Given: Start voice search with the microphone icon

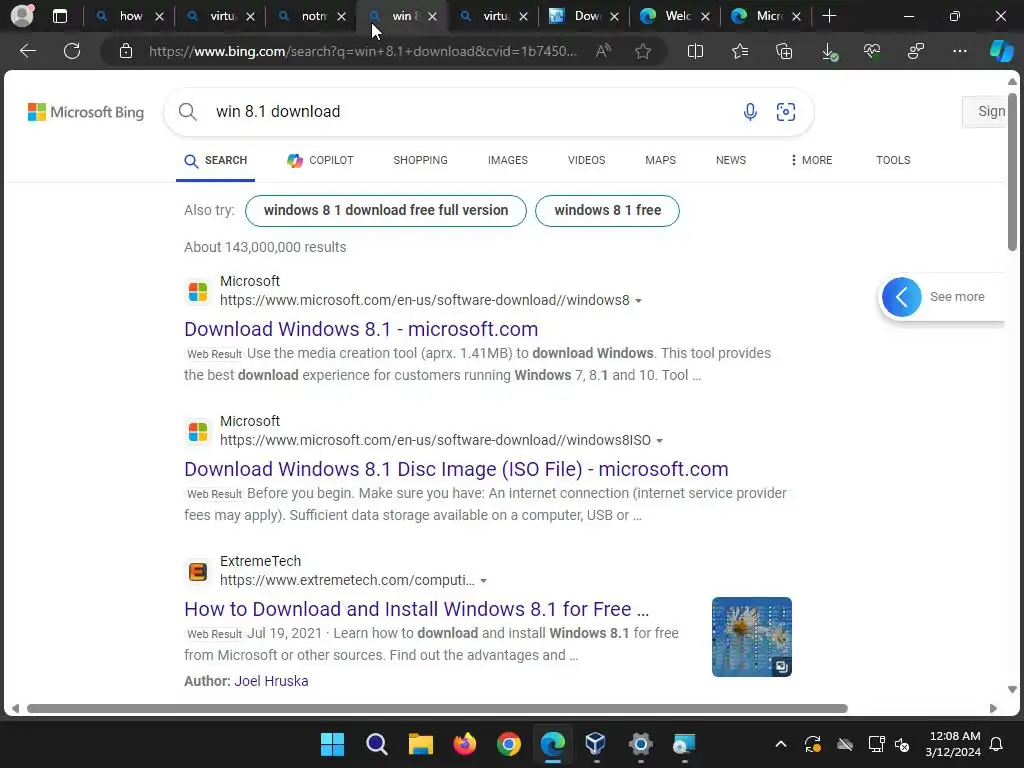Looking at the screenshot, I should (750, 112).
